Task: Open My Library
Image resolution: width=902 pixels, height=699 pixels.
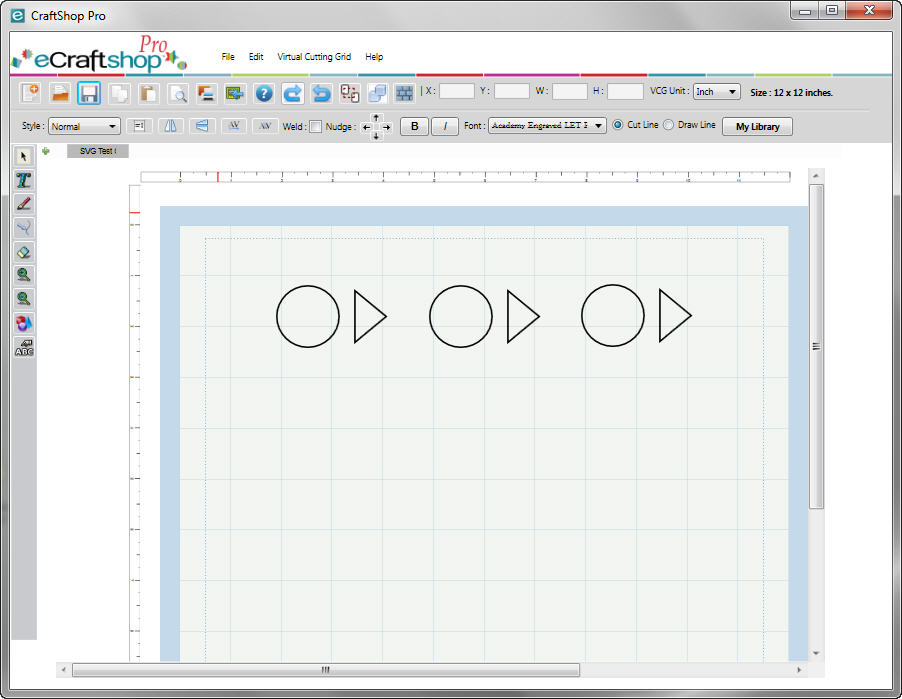Action: pyautogui.click(x=757, y=126)
